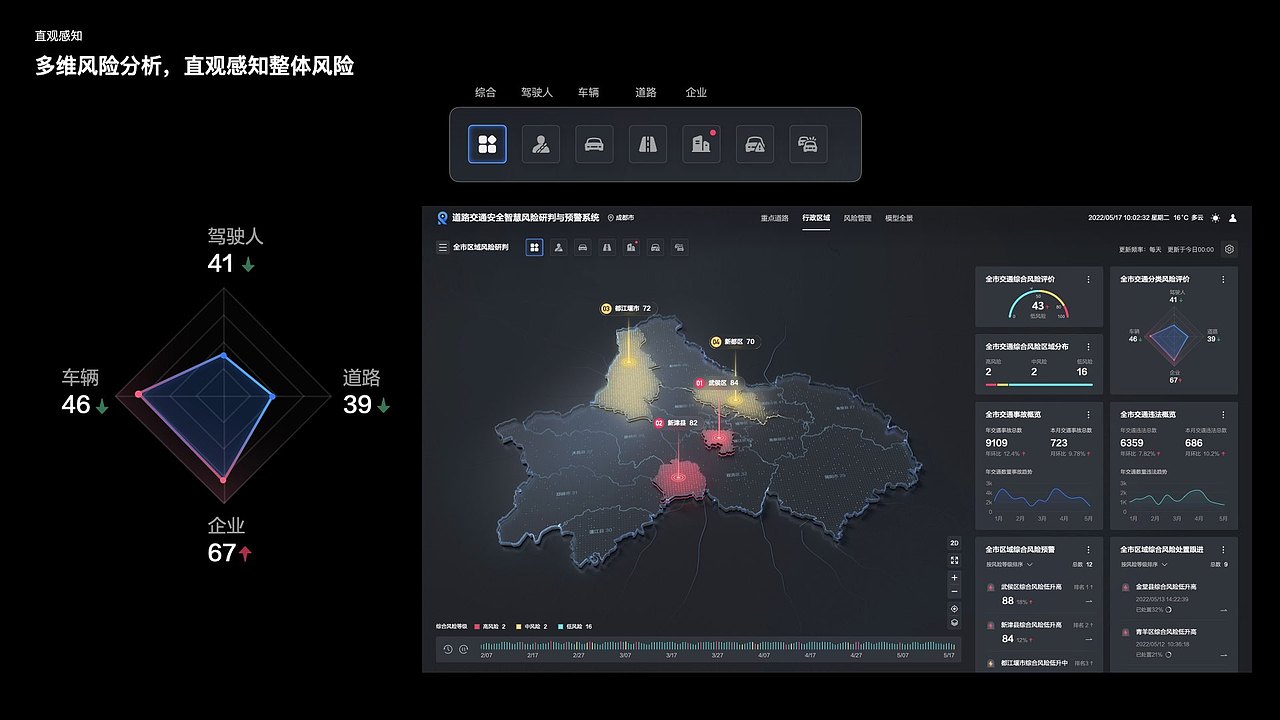Viewport: 1280px width, 720px height.
Task: Select small enterprise icon in dashboard toolbar
Action: pyautogui.click(x=631, y=247)
